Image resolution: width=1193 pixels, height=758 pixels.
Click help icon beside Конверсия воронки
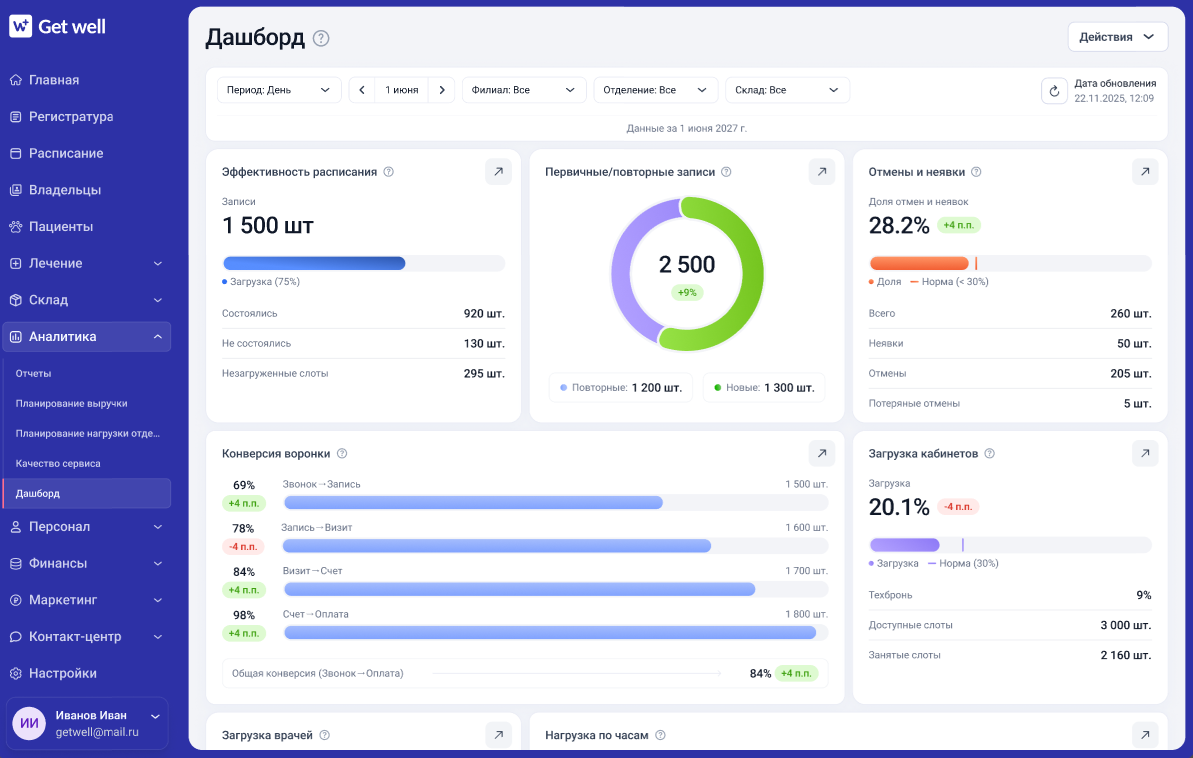pos(342,454)
